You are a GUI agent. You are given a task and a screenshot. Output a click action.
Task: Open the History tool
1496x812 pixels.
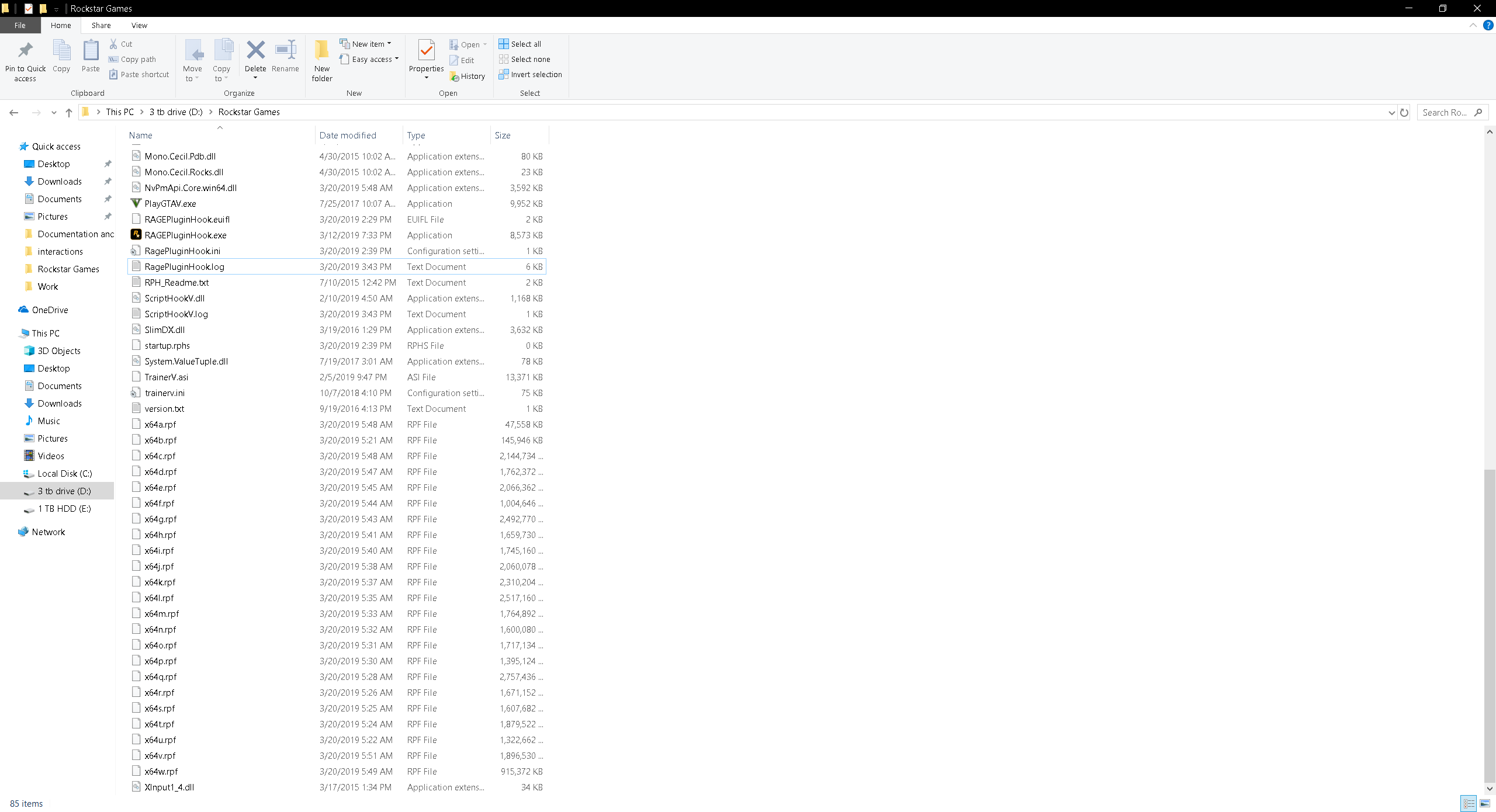467,77
